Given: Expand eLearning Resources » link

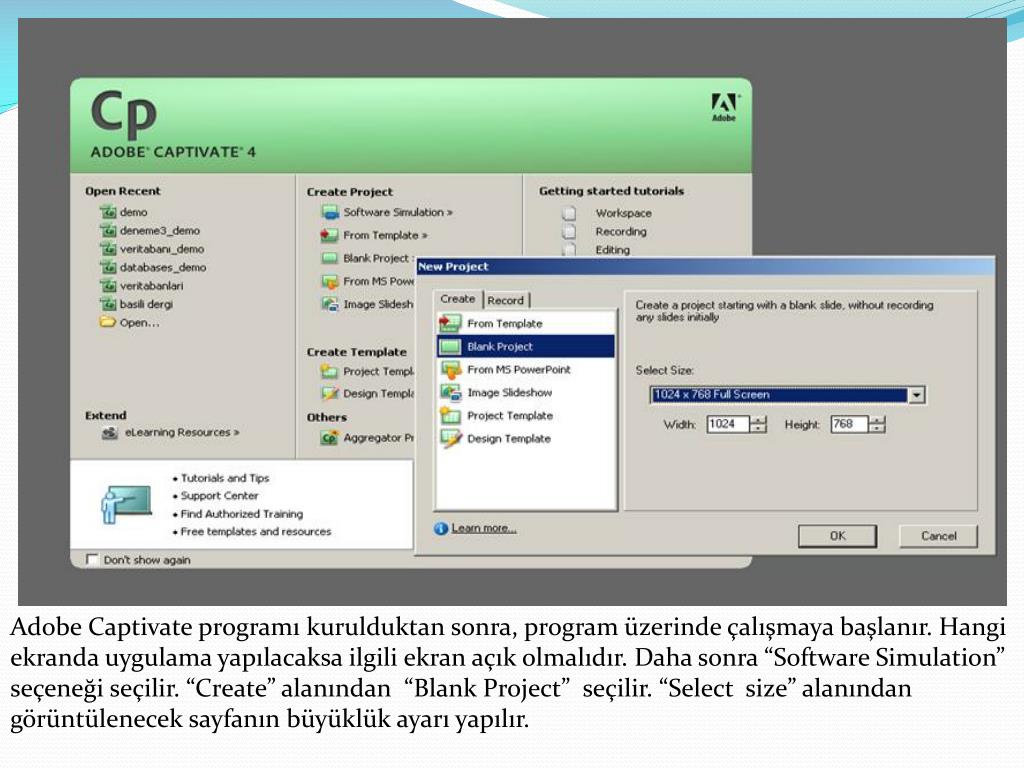Looking at the screenshot, I should pyautogui.click(x=182, y=432).
